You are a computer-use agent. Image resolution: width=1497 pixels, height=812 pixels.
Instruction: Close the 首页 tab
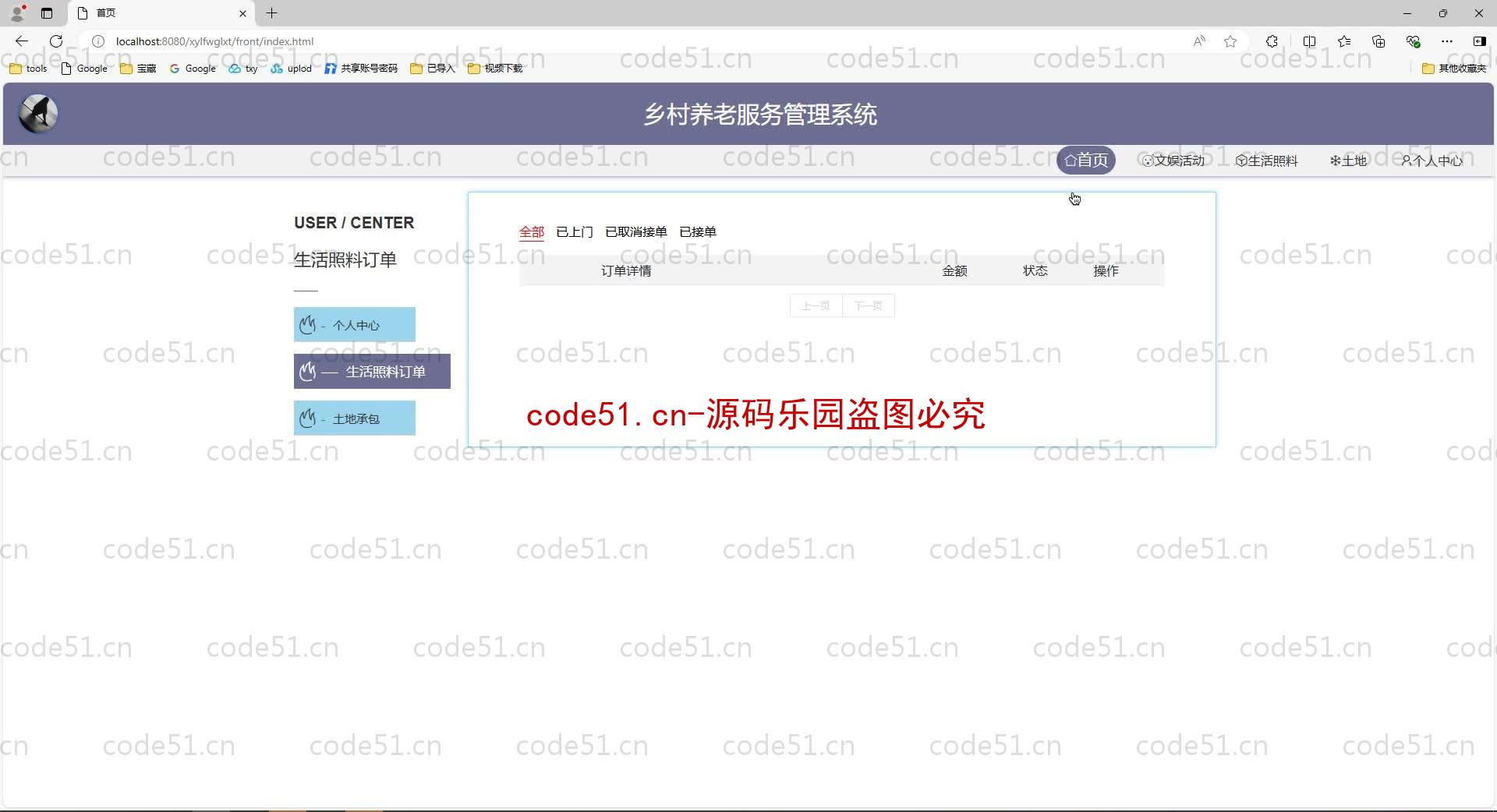point(242,13)
